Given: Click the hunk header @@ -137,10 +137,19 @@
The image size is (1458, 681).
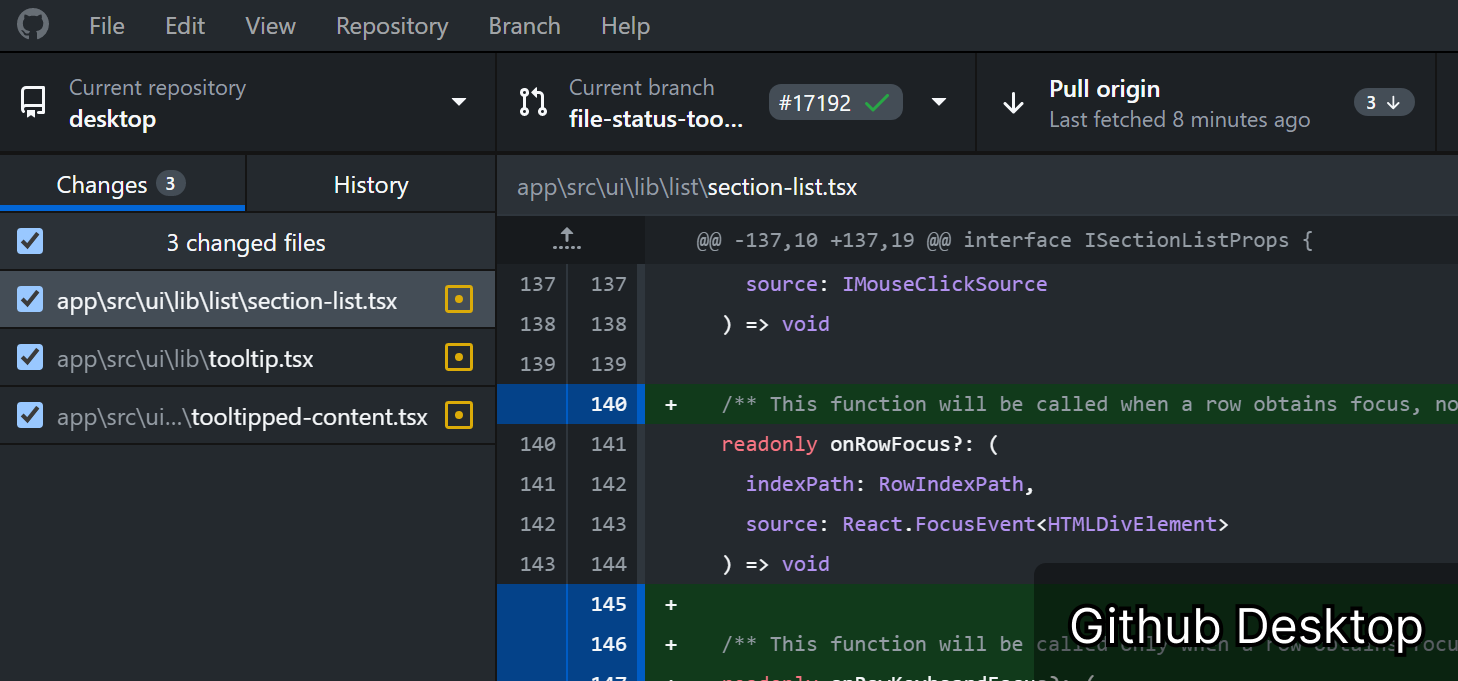Looking at the screenshot, I should 1004,240.
